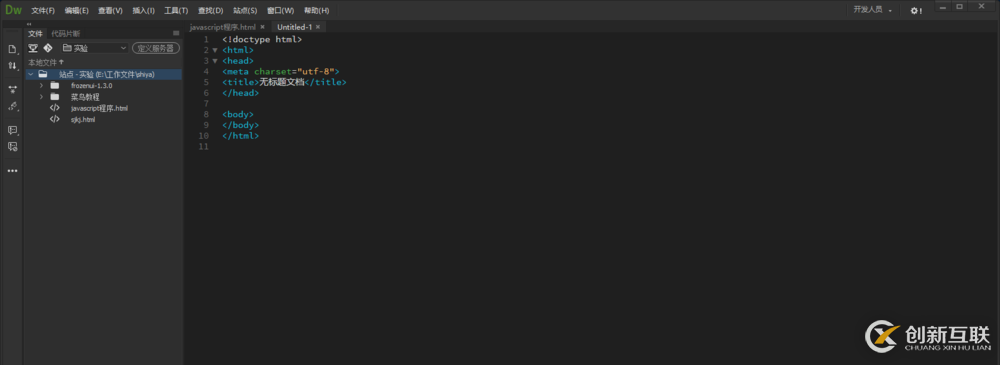Click the 无标题文档 title text in code
Screen dimensions: 1000x365
point(281,82)
